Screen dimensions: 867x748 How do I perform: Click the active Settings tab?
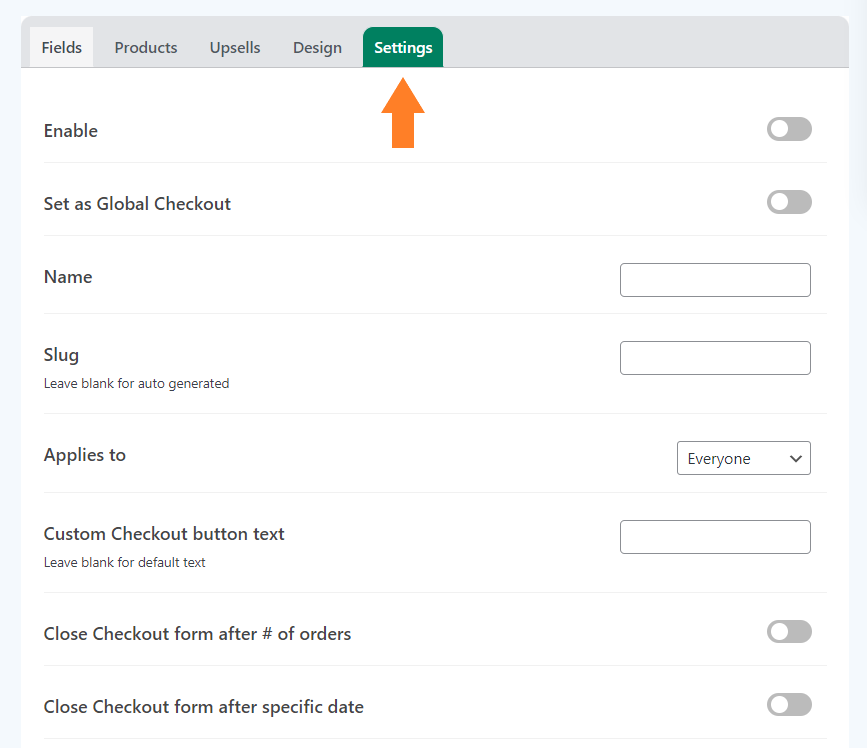pyautogui.click(x=403, y=48)
